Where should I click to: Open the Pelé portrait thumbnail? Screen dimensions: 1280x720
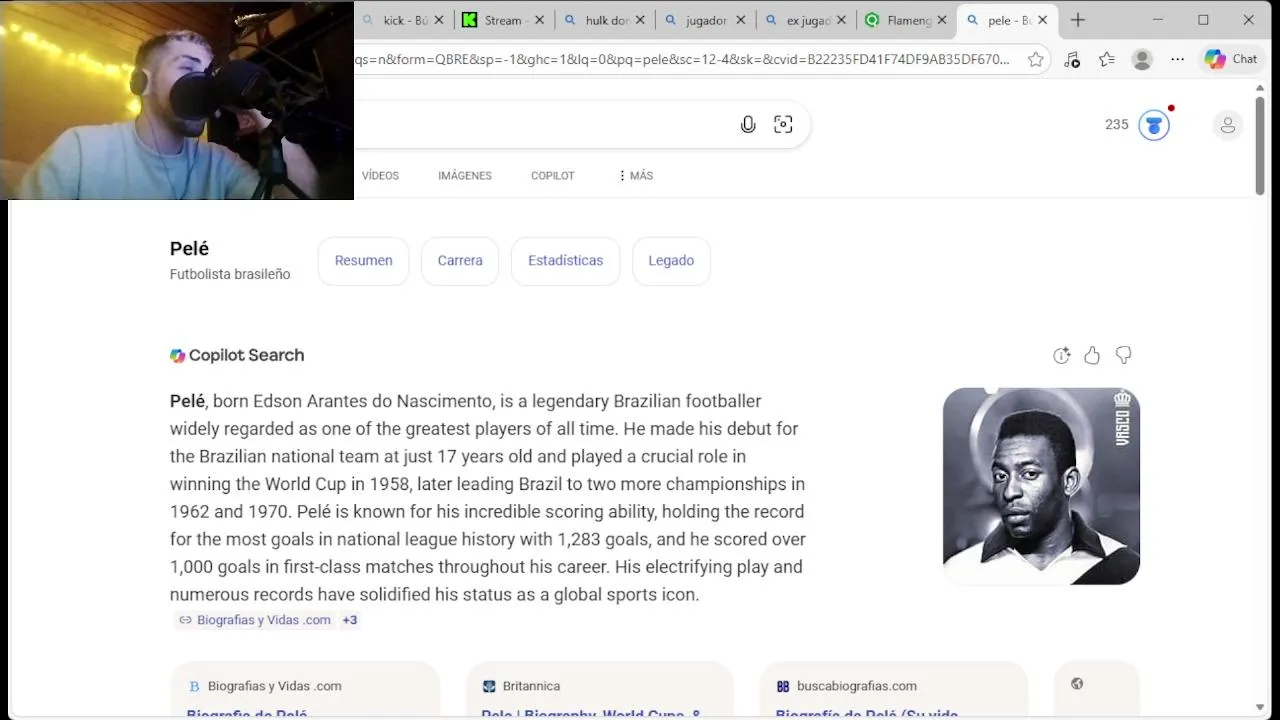tap(1041, 486)
